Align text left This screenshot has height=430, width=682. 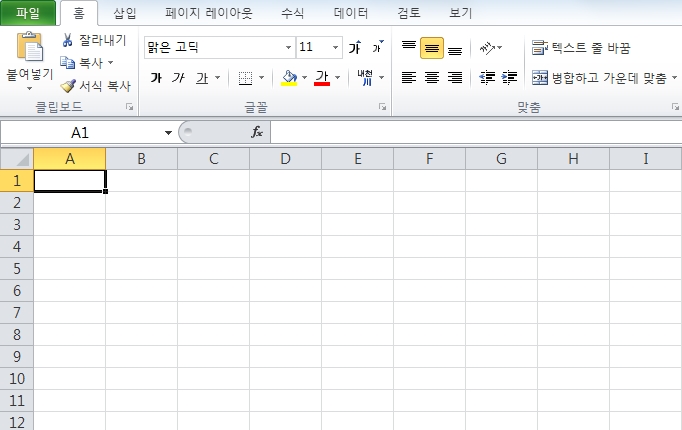409,77
